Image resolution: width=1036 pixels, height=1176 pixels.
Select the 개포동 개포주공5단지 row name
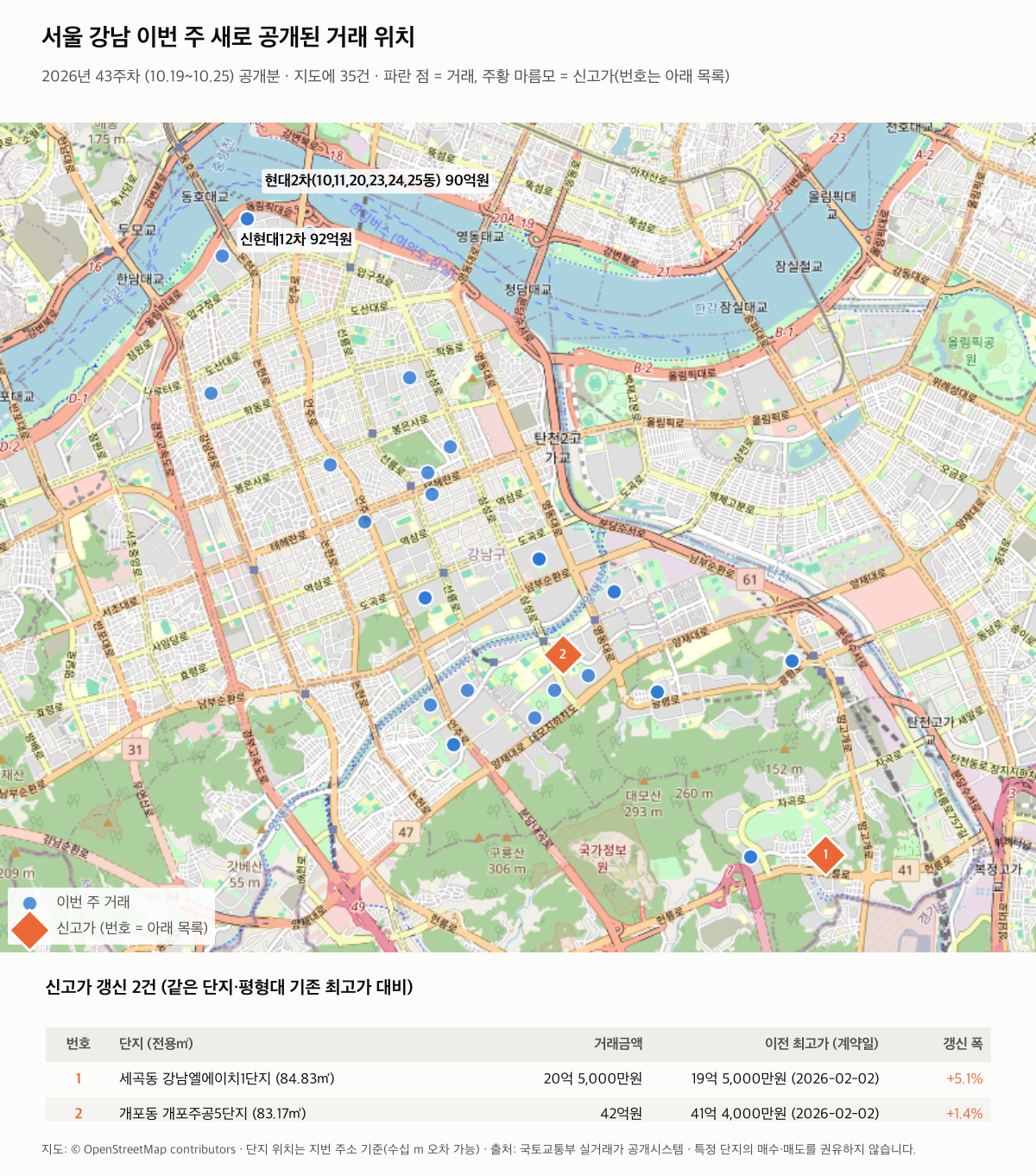(x=212, y=1113)
